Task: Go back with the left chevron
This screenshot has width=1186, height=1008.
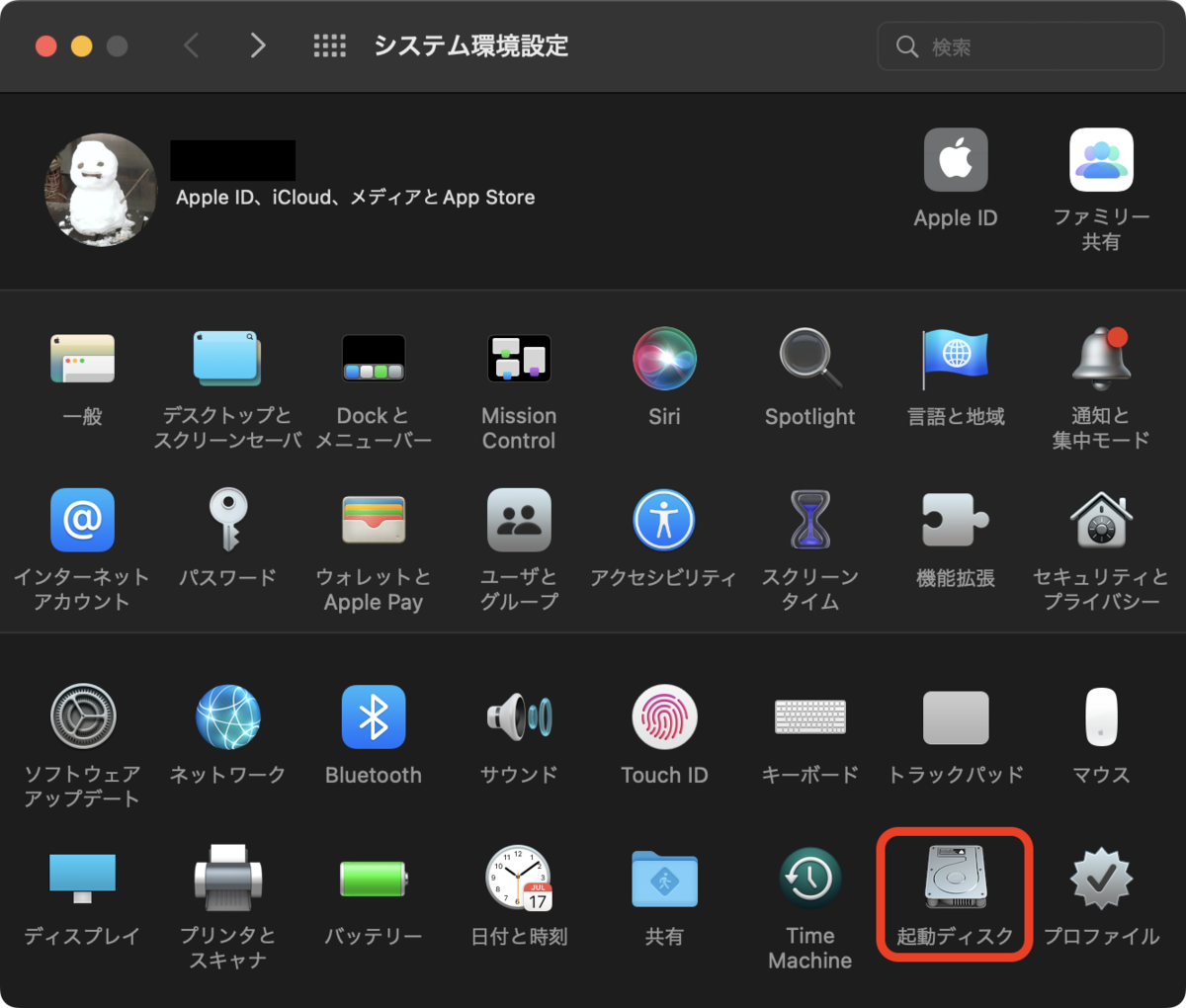Action: [x=191, y=45]
